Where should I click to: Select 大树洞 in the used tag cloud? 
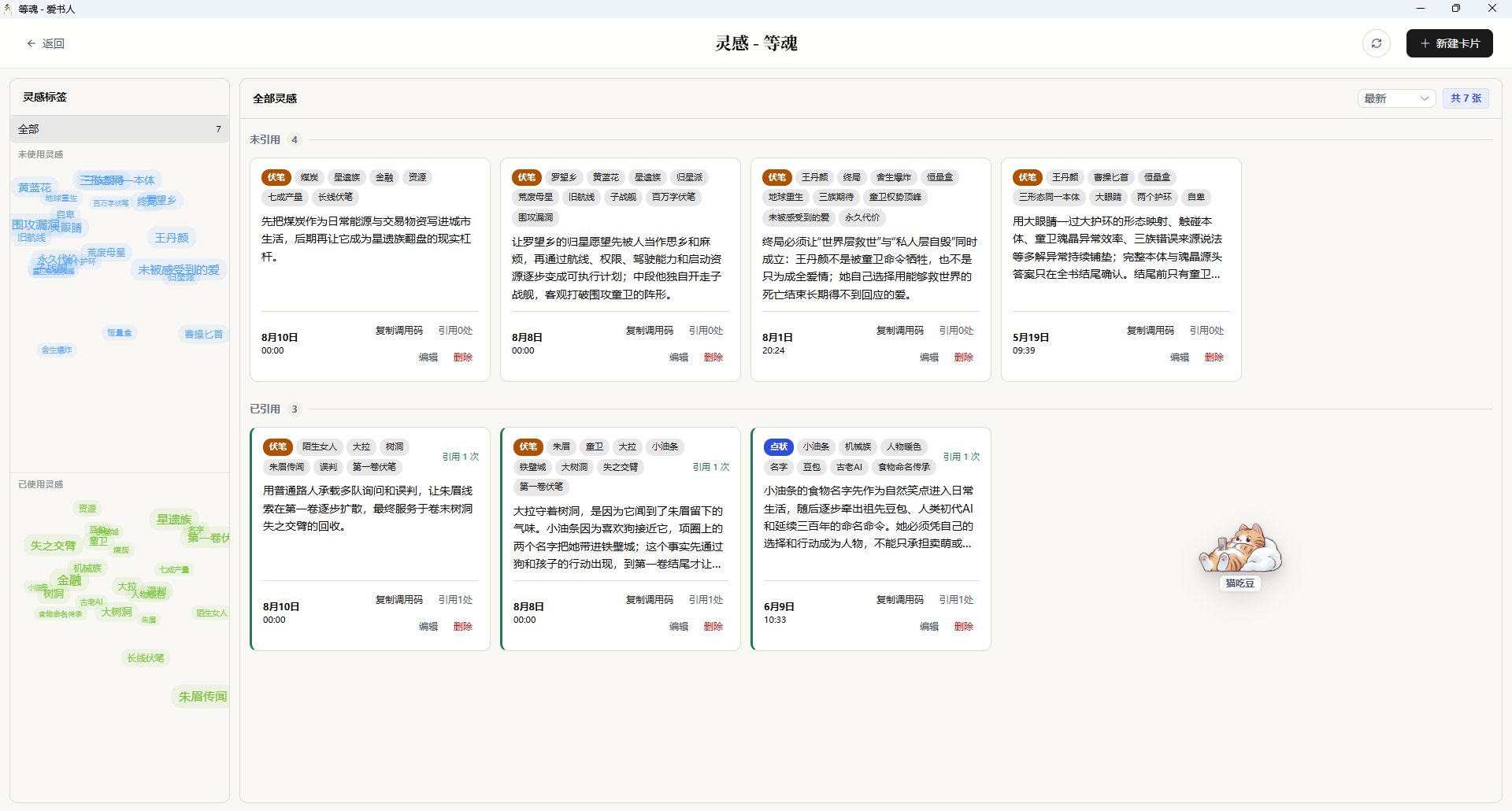pos(117,612)
